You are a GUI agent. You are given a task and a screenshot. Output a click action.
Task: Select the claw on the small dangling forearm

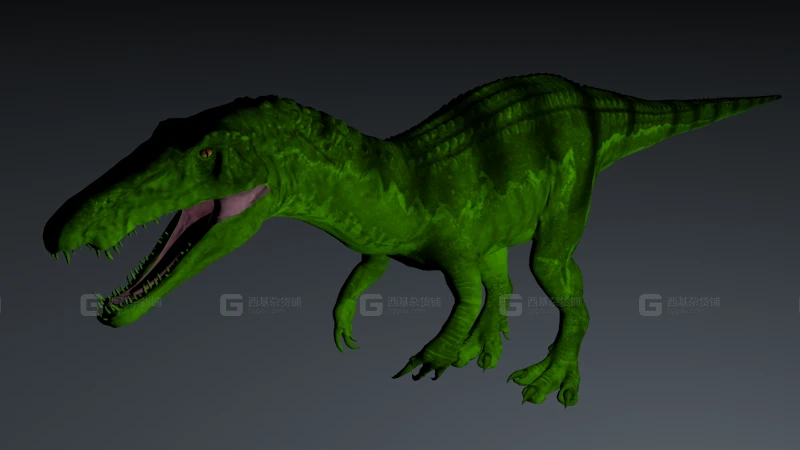(x=345, y=338)
